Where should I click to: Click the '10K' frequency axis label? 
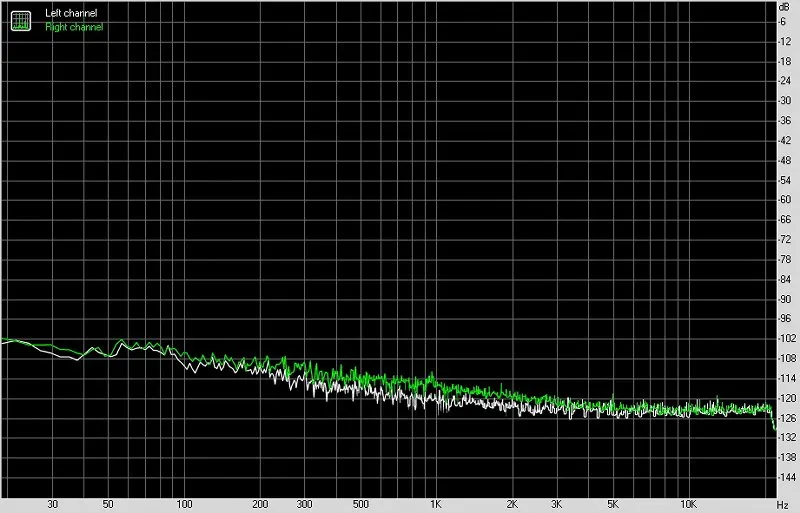coord(688,504)
